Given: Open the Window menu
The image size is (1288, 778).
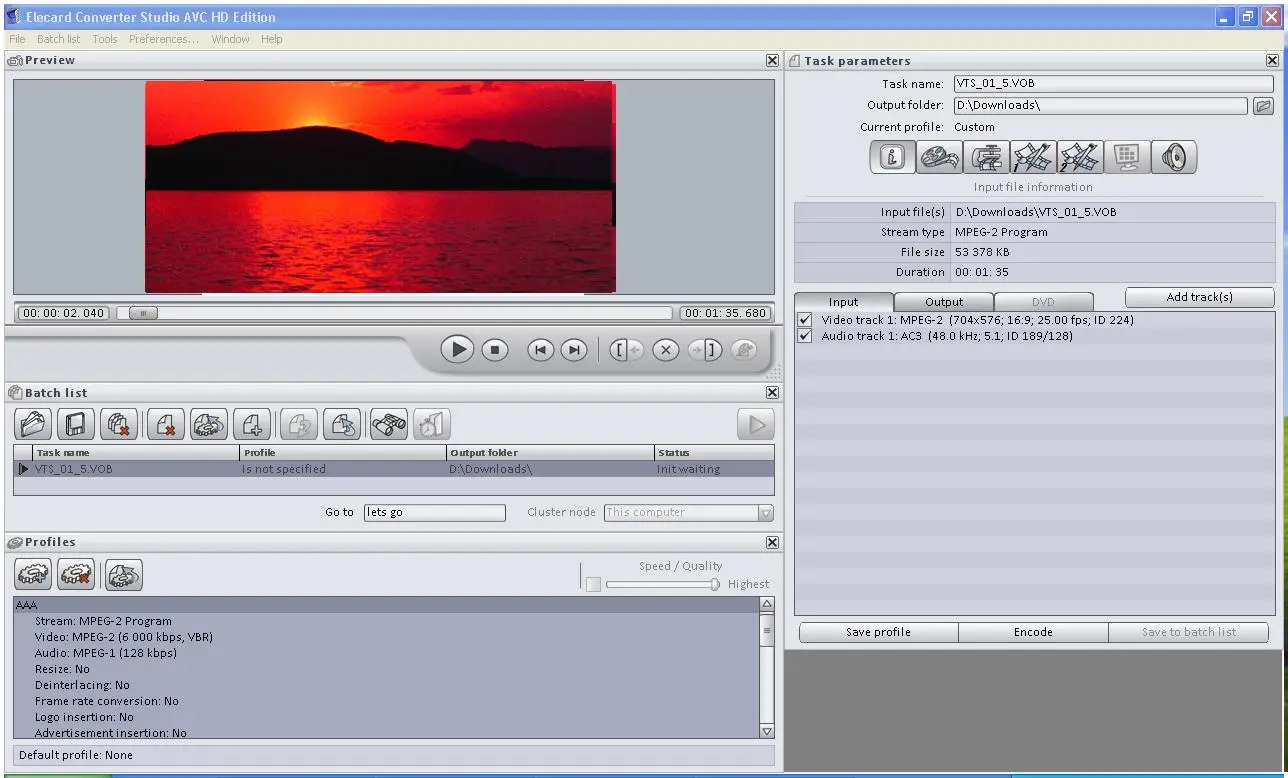Looking at the screenshot, I should pos(230,39).
